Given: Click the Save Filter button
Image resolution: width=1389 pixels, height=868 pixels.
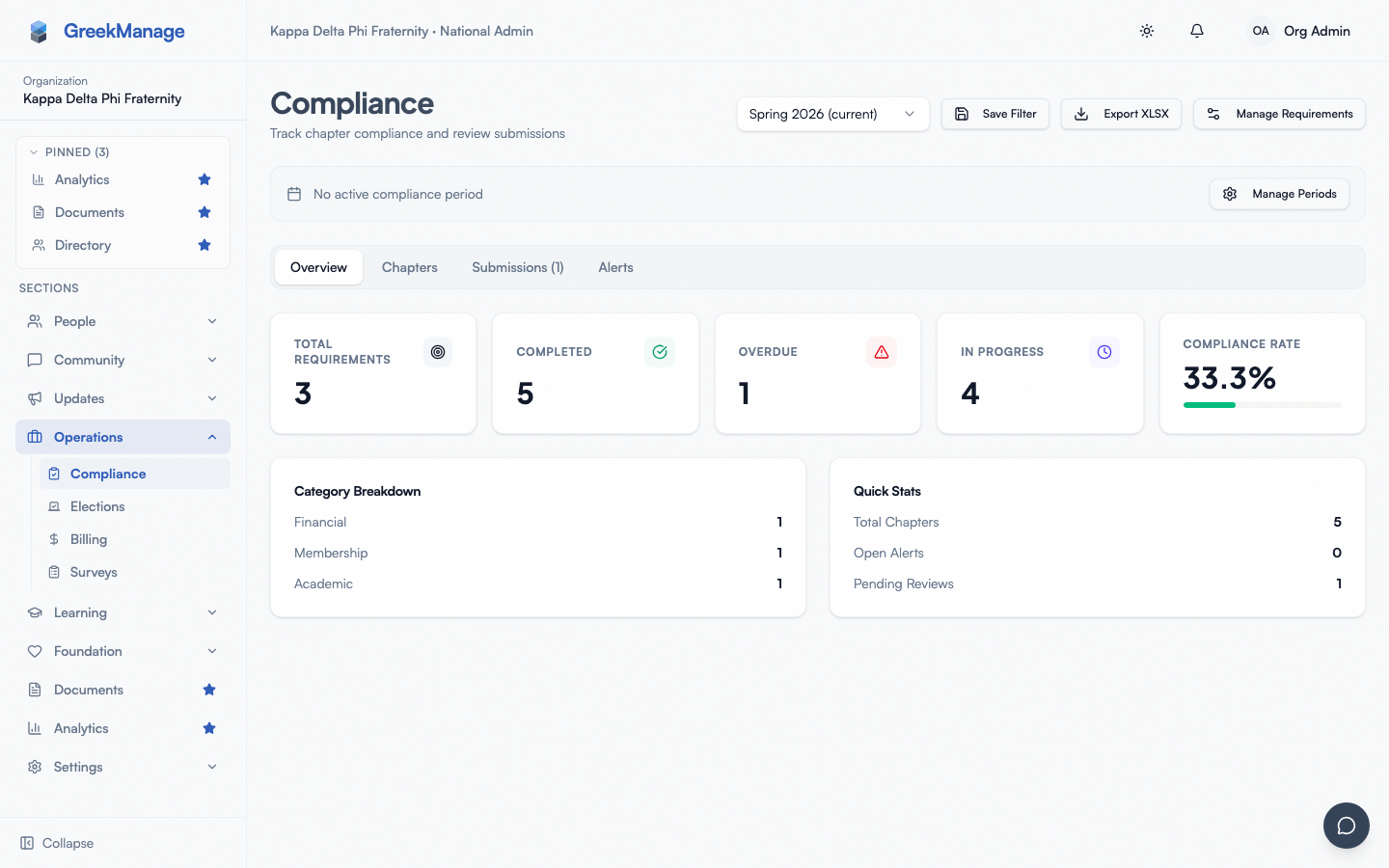Looking at the screenshot, I should point(995,114).
